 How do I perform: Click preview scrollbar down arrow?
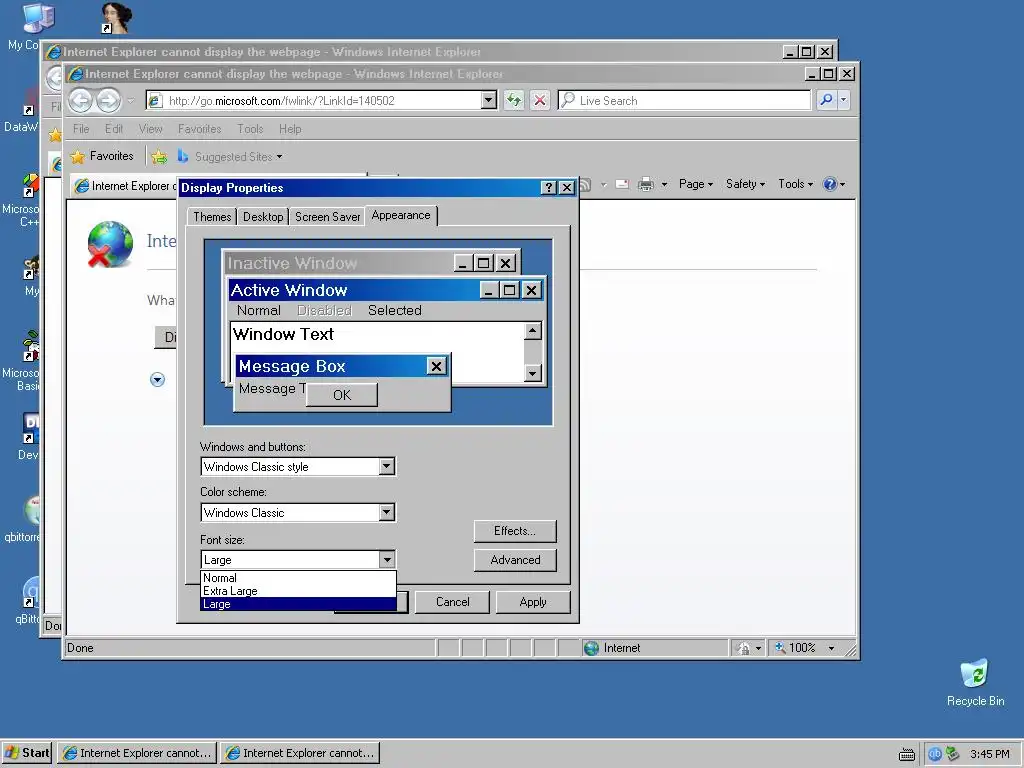click(533, 373)
